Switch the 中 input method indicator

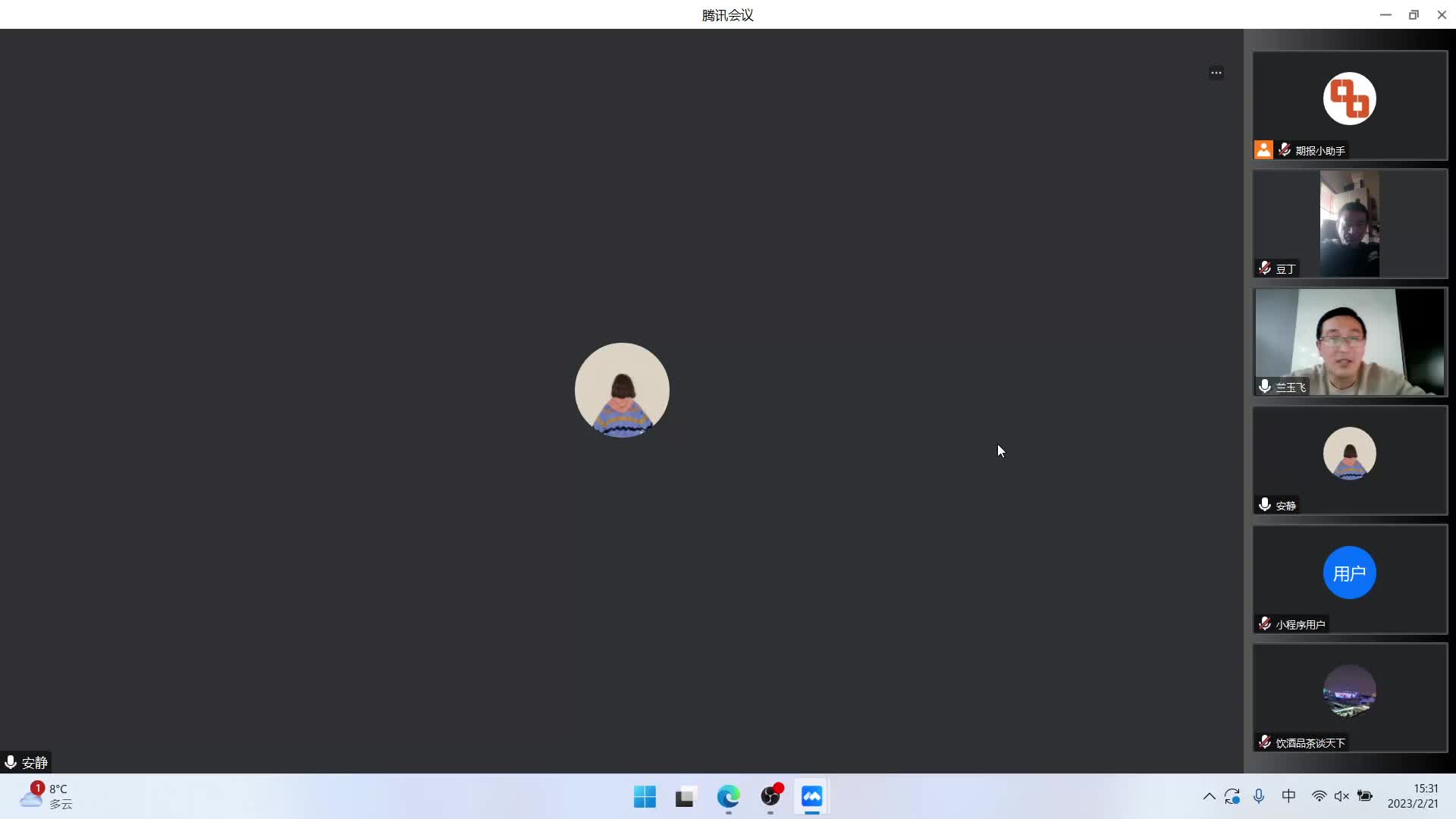(x=1288, y=796)
